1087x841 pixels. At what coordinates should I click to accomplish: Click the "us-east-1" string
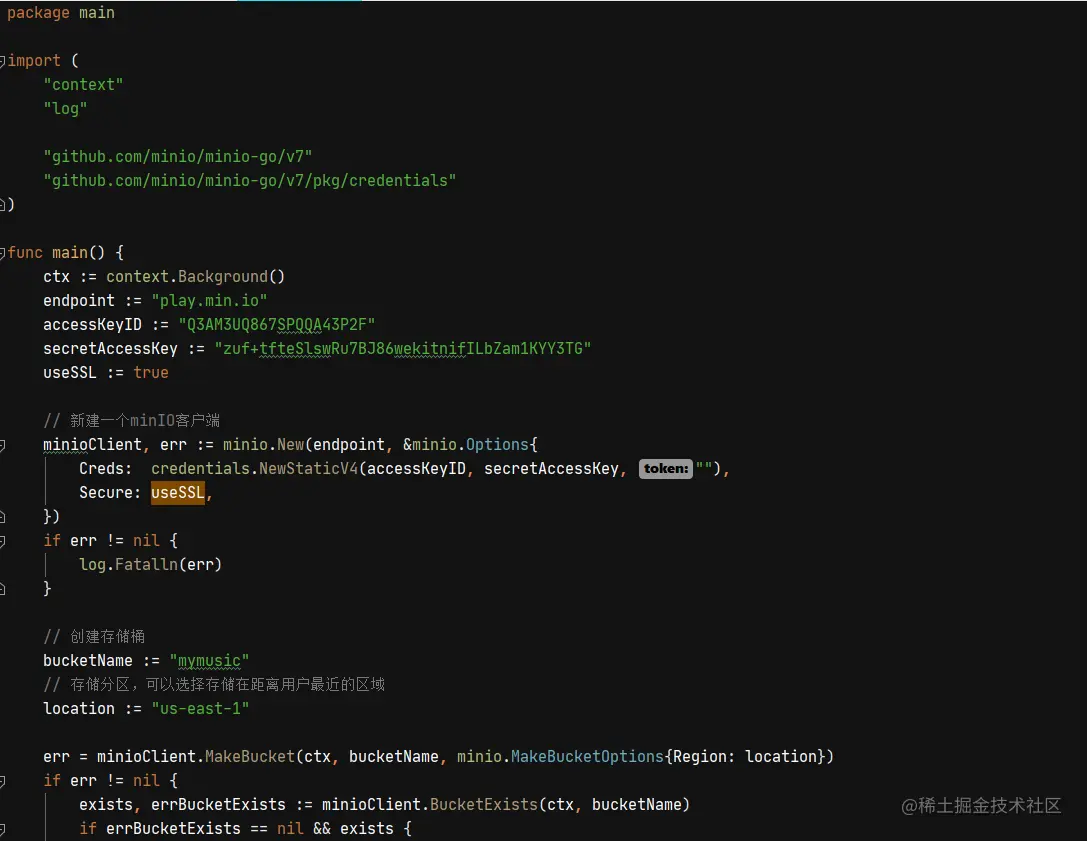(x=200, y=709)
